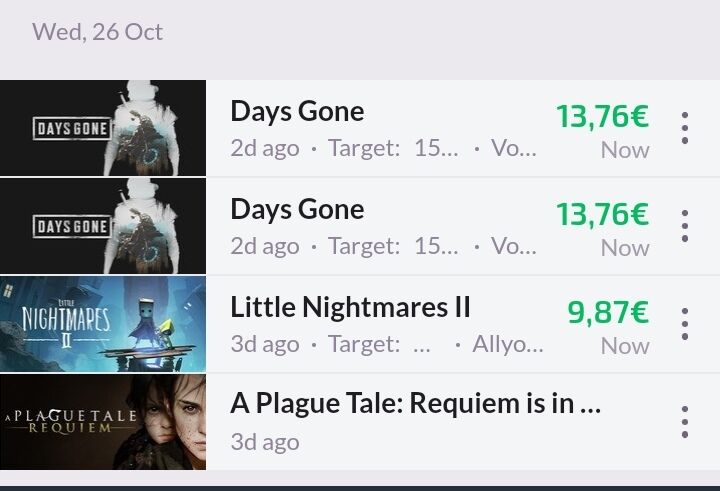720x491 pixels.
Task: Click first Days Gone cover thumbnail
Action: (103, 128)
